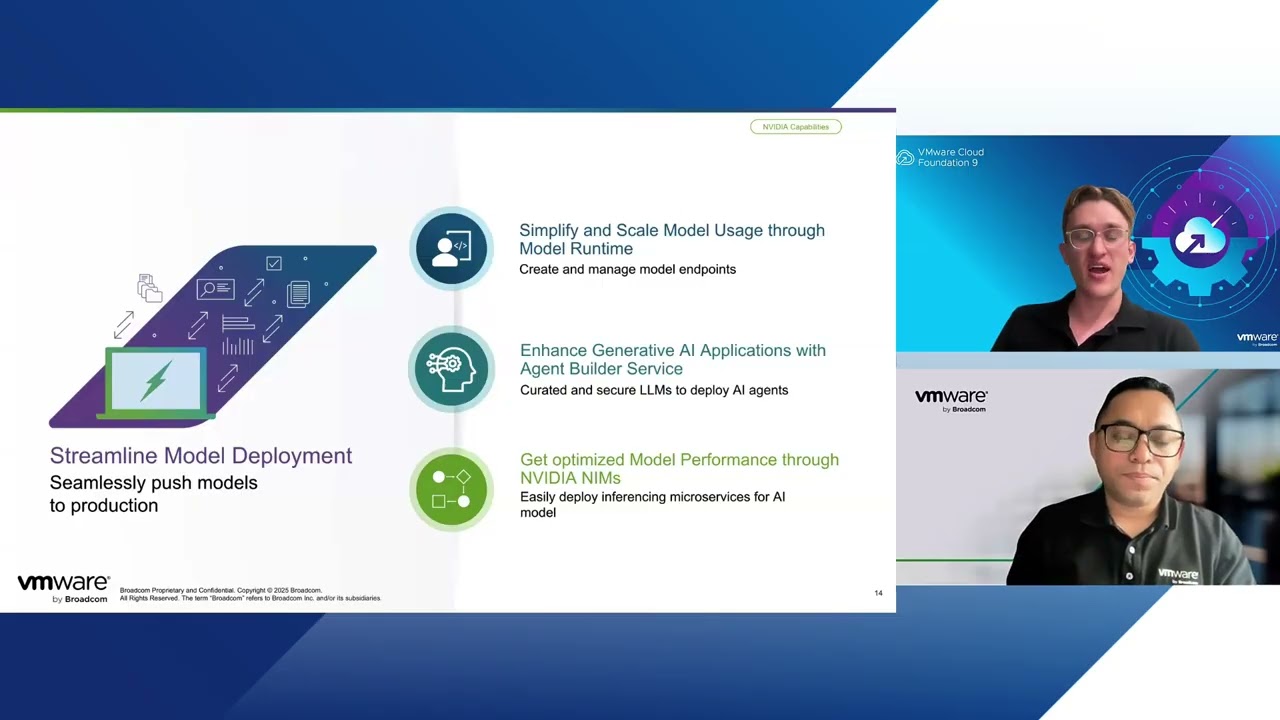This screenshot has height=720, width=1280.
Task: Click 'Create and manage model endpoints' text
Action: [627, 269]
